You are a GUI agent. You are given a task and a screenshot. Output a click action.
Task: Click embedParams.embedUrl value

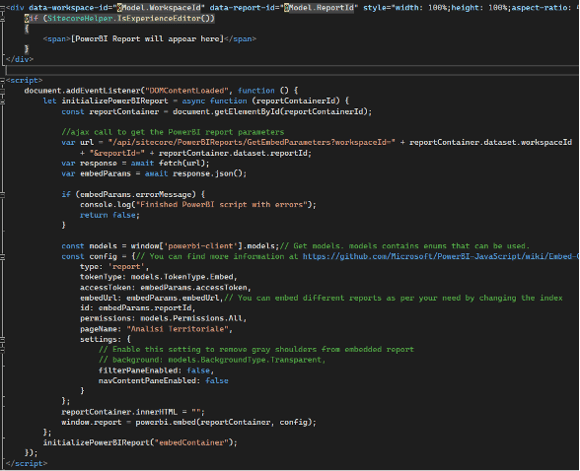(173, 298)
